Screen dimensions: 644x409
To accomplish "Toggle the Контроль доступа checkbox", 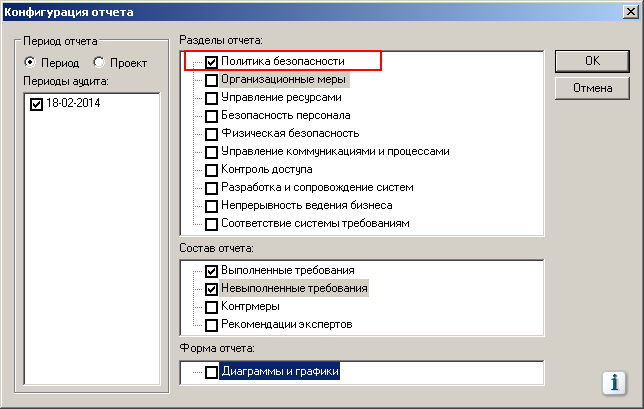I will 211,170.
